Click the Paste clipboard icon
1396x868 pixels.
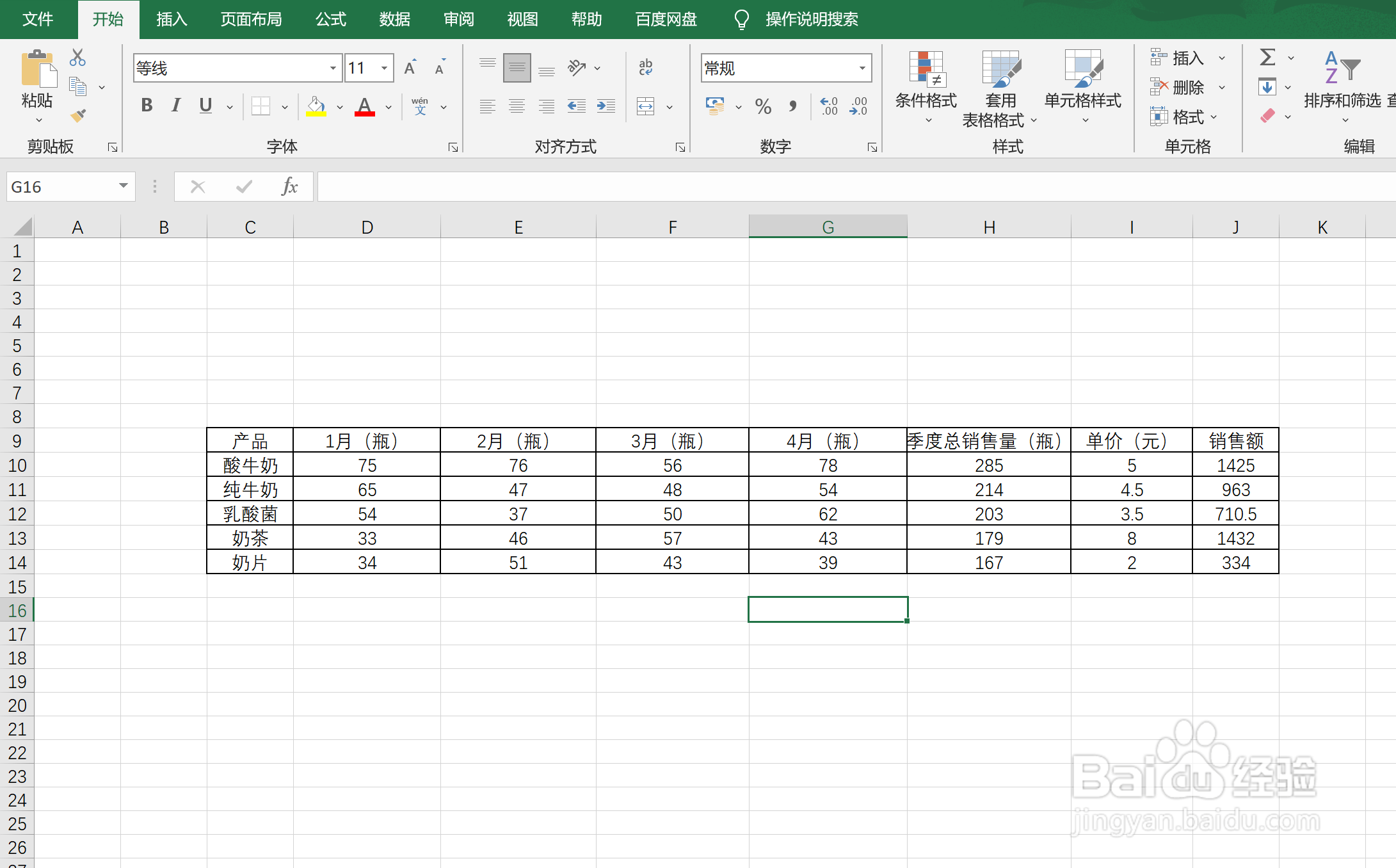(x=38, y=68)
